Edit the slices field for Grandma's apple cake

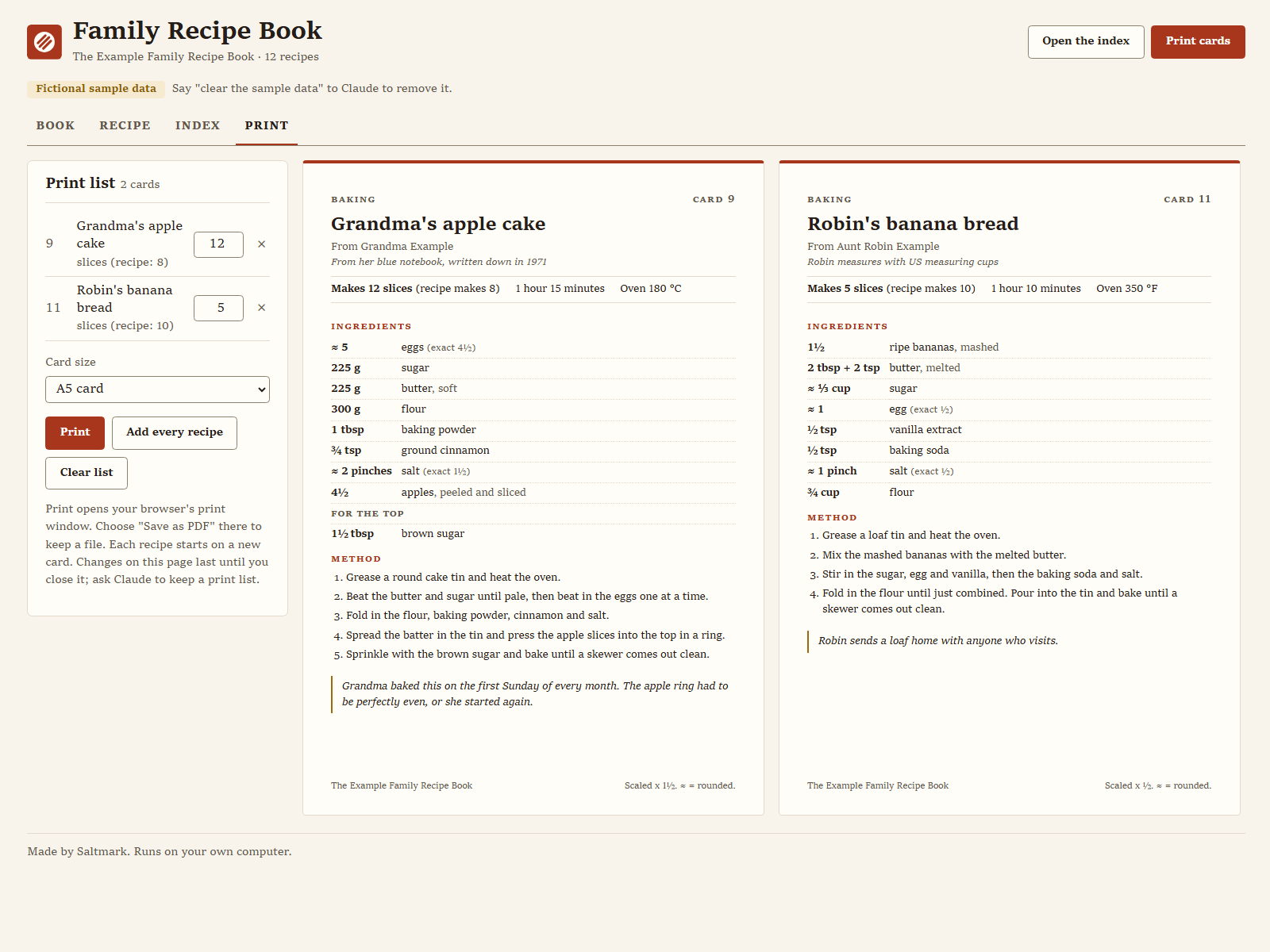coord(218,244)
